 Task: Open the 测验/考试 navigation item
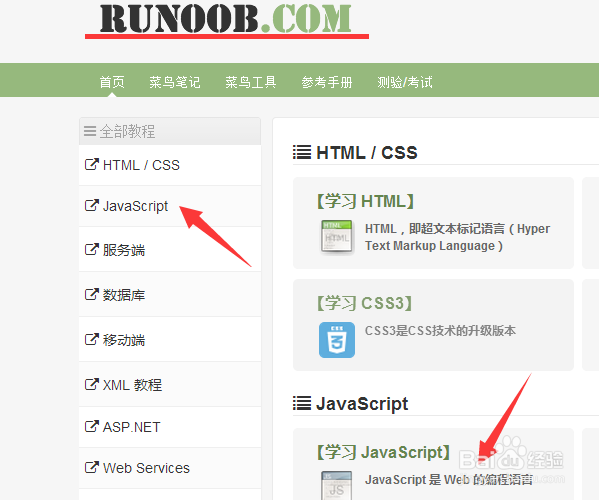click(405, 82)
